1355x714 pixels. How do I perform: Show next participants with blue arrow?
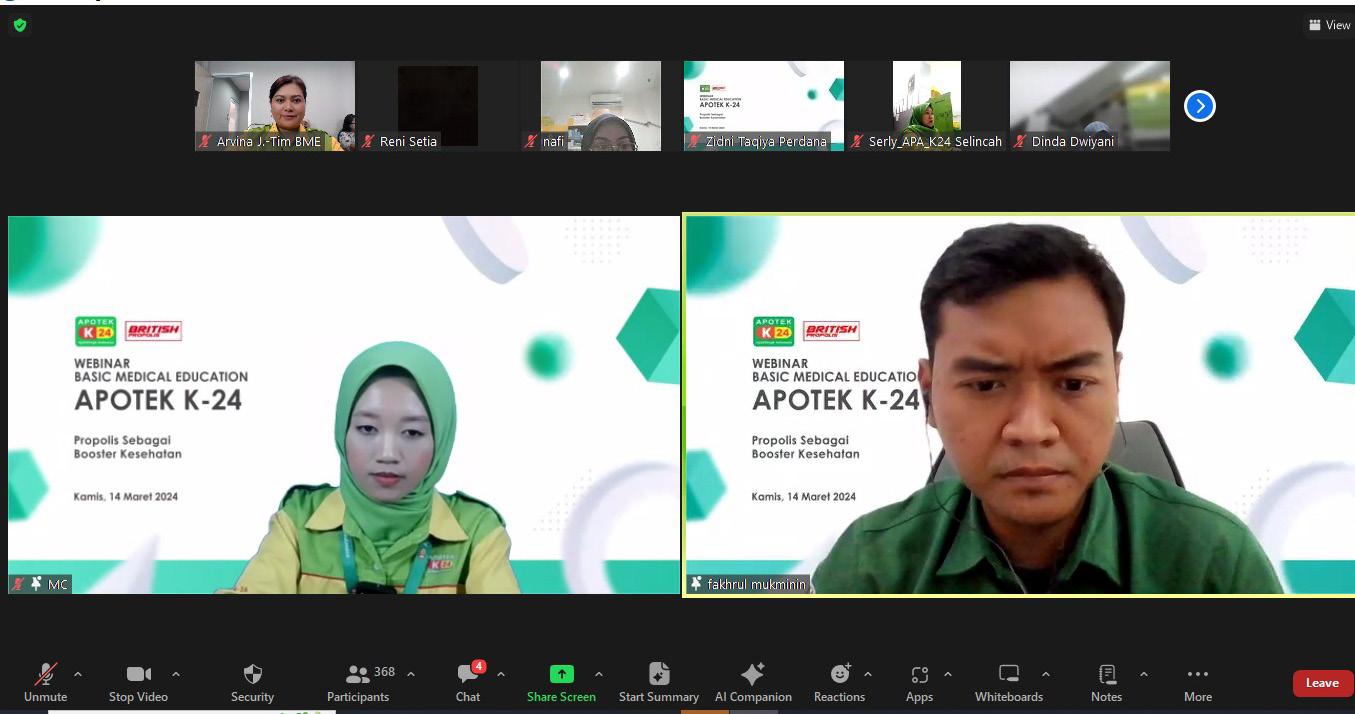tap(1199, 105)
